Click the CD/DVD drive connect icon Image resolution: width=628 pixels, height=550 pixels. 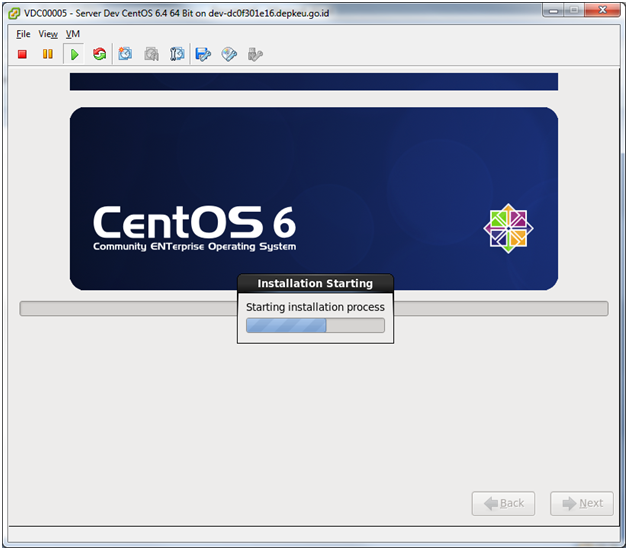click(x=229, y=54)
